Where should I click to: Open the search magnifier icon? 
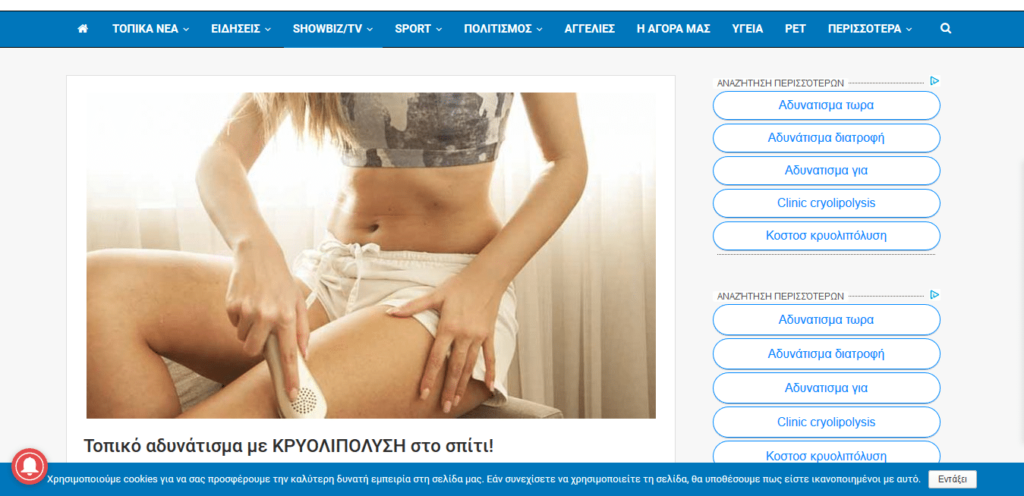946,29
